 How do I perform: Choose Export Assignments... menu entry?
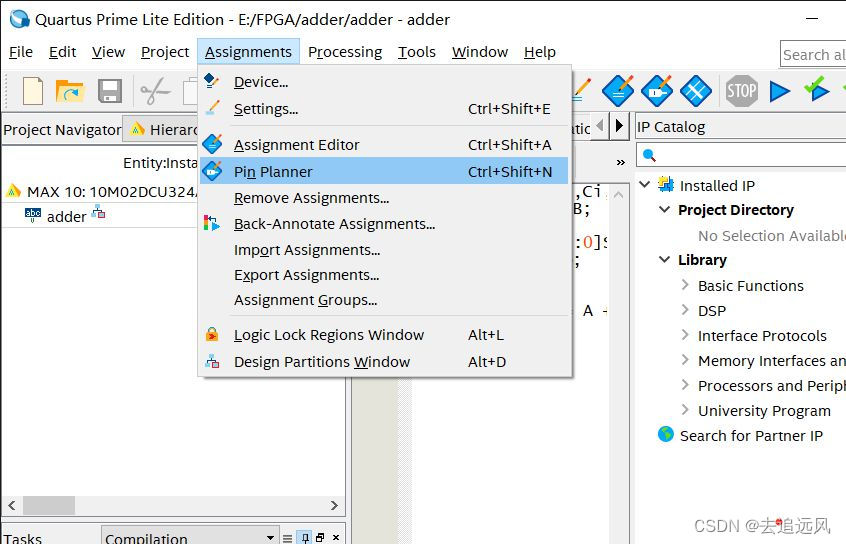tap(385, 275)
